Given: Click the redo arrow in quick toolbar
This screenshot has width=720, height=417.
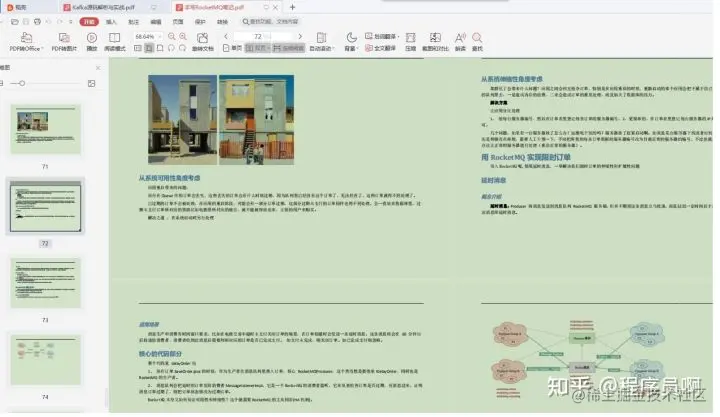Looking at the screenshot, I should [x=60, y=22].
